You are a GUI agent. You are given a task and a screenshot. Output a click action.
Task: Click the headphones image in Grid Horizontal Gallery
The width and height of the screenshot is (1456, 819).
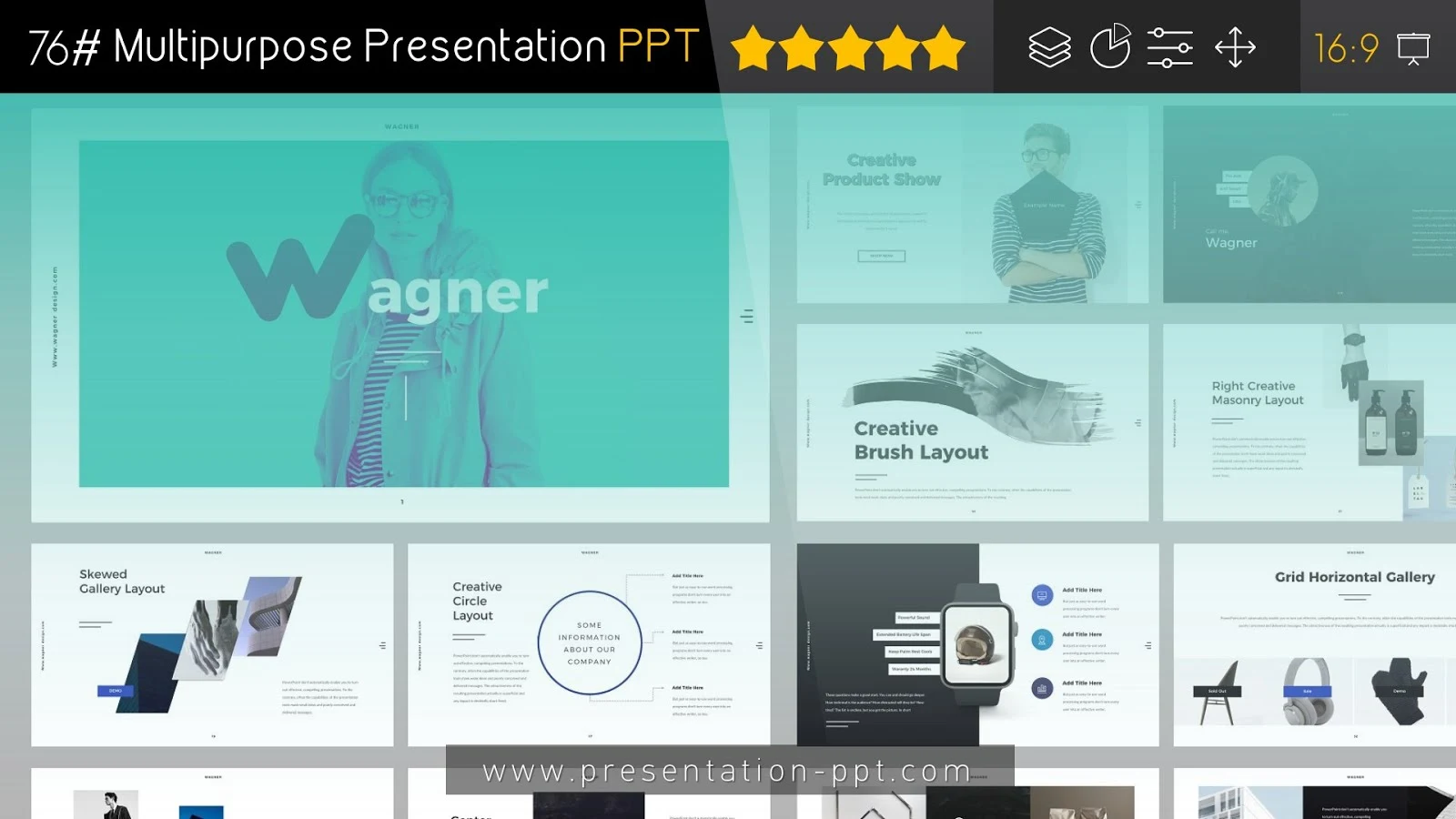point(1308,692)
